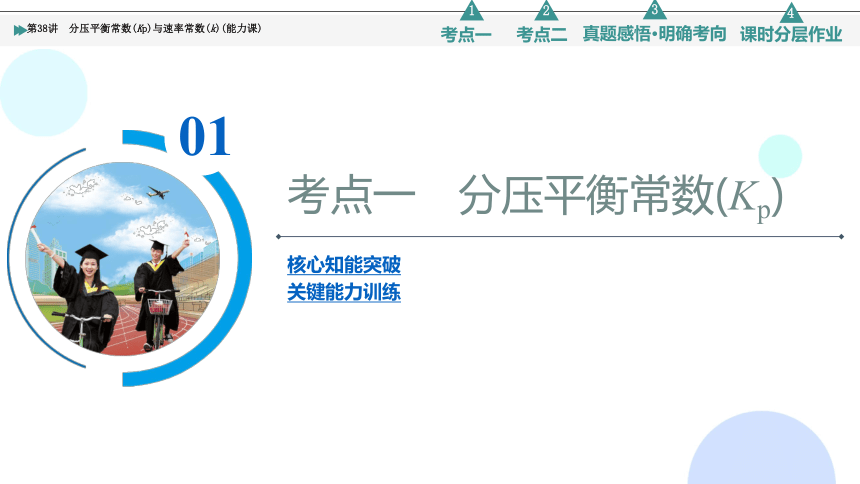Open the 考点一 navigation tab
The width and height of the screenshot is (860, 484).
click(x=466, y=34)
